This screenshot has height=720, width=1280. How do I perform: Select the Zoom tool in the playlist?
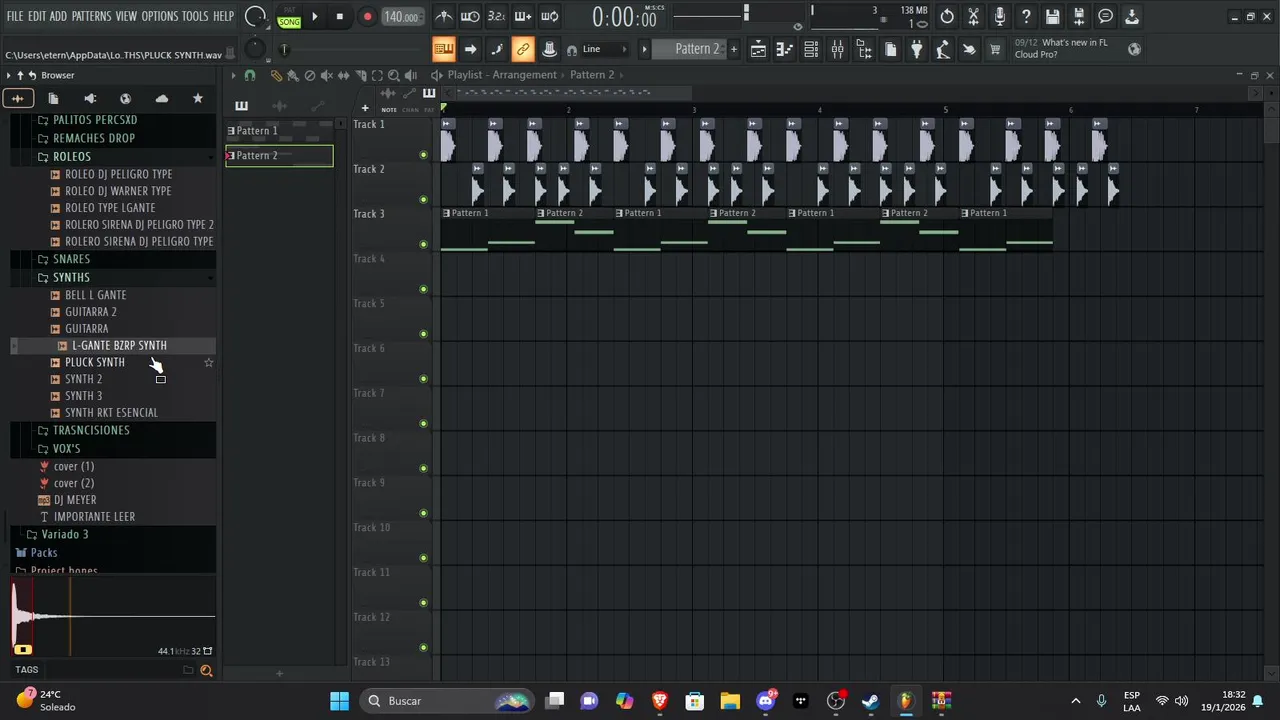(x=394, y=75)
